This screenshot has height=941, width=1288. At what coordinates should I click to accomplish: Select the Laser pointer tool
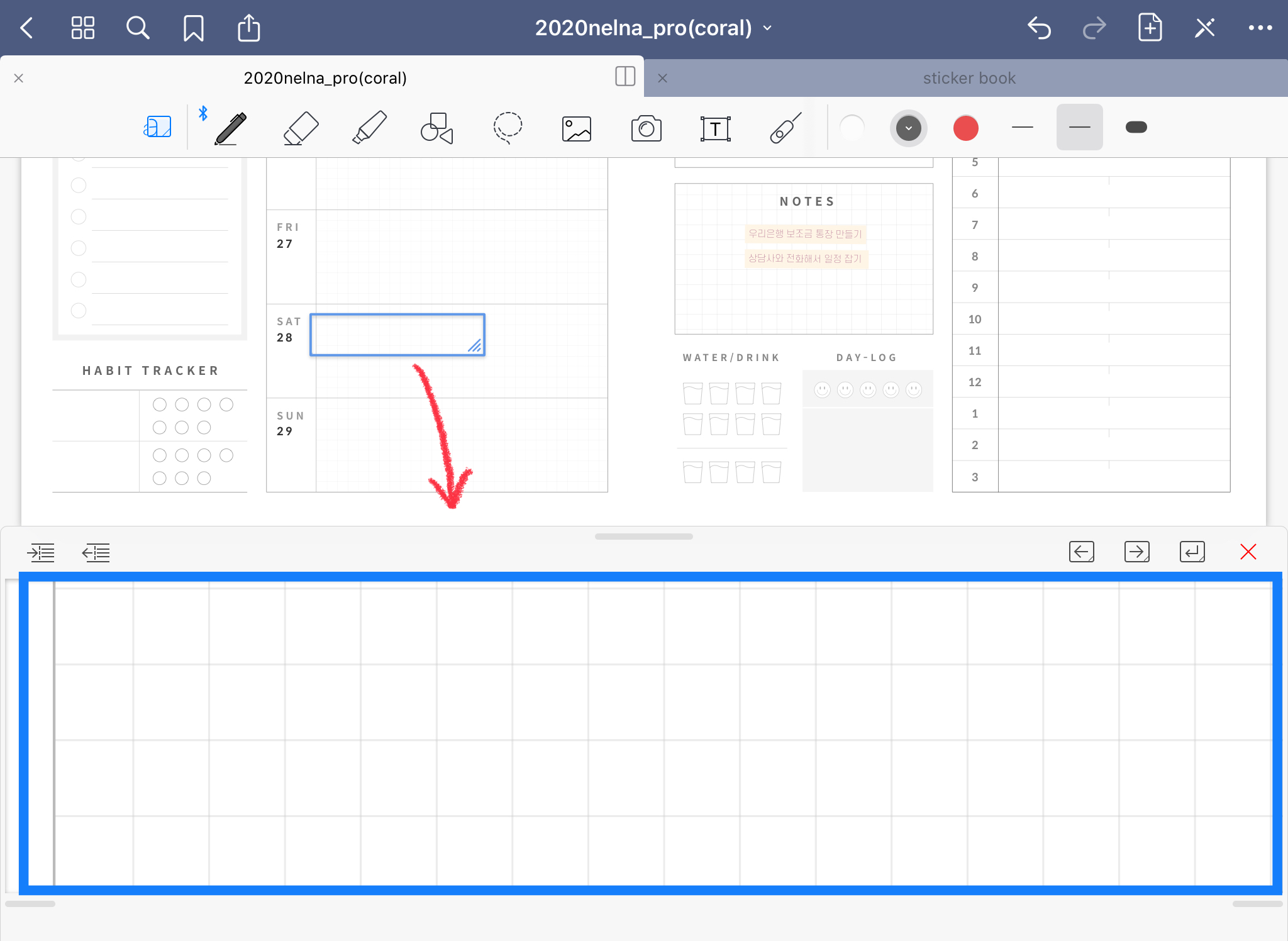786,128
